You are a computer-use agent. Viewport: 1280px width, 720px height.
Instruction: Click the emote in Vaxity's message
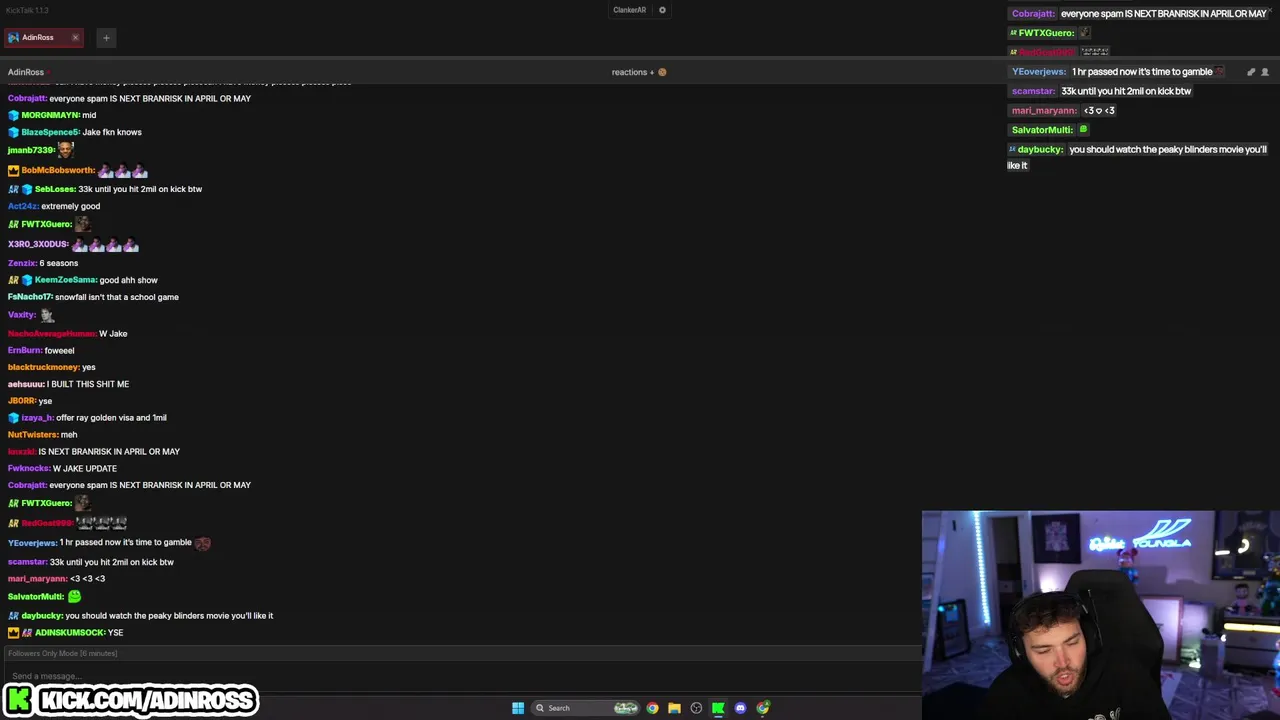tap(46, 315)
